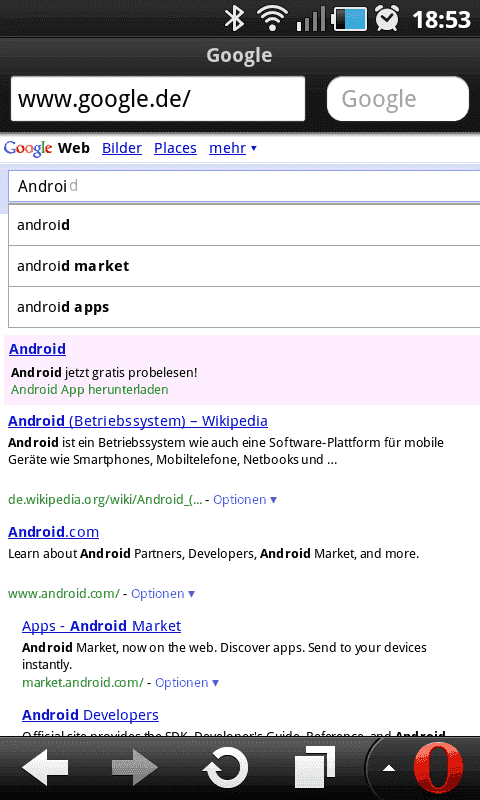Open the Android ad link

[x=37, y=349]
